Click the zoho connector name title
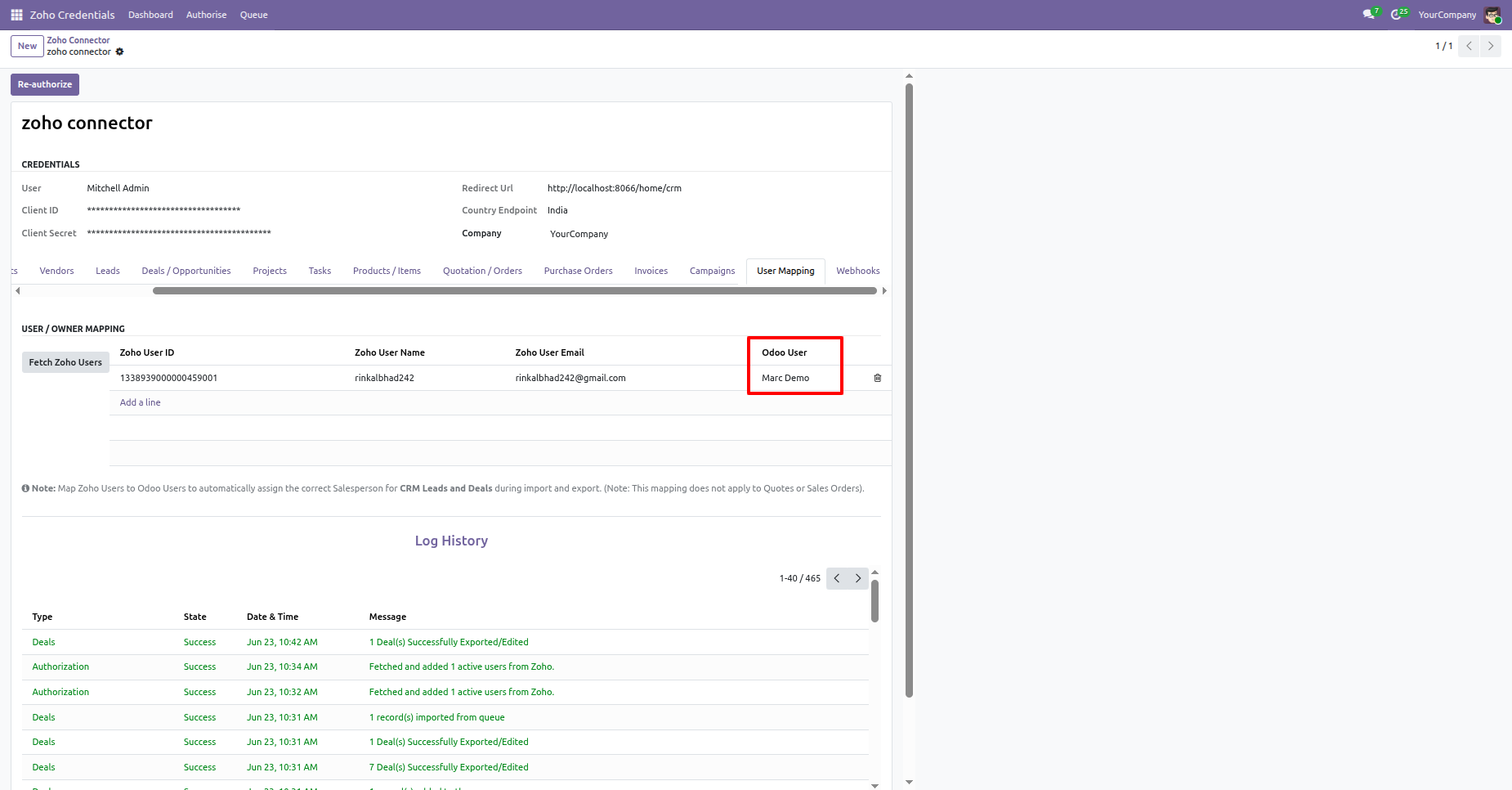This screenshot has height=790, width=1512. 87,123
